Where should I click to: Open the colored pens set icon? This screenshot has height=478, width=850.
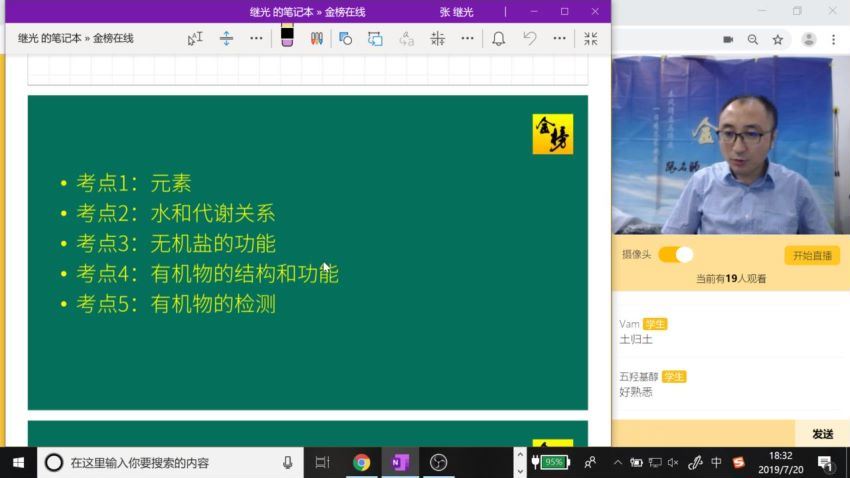pos(317,38)
